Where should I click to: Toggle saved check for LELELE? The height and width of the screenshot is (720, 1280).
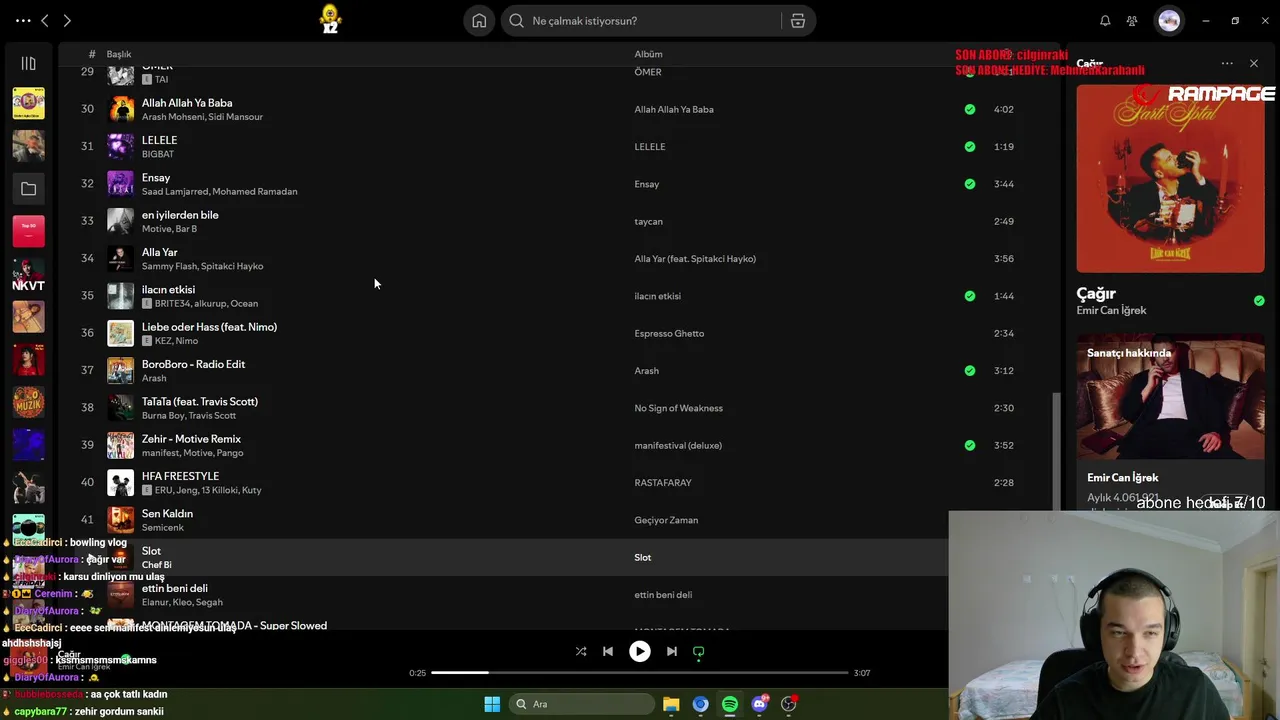click(969, 147)
